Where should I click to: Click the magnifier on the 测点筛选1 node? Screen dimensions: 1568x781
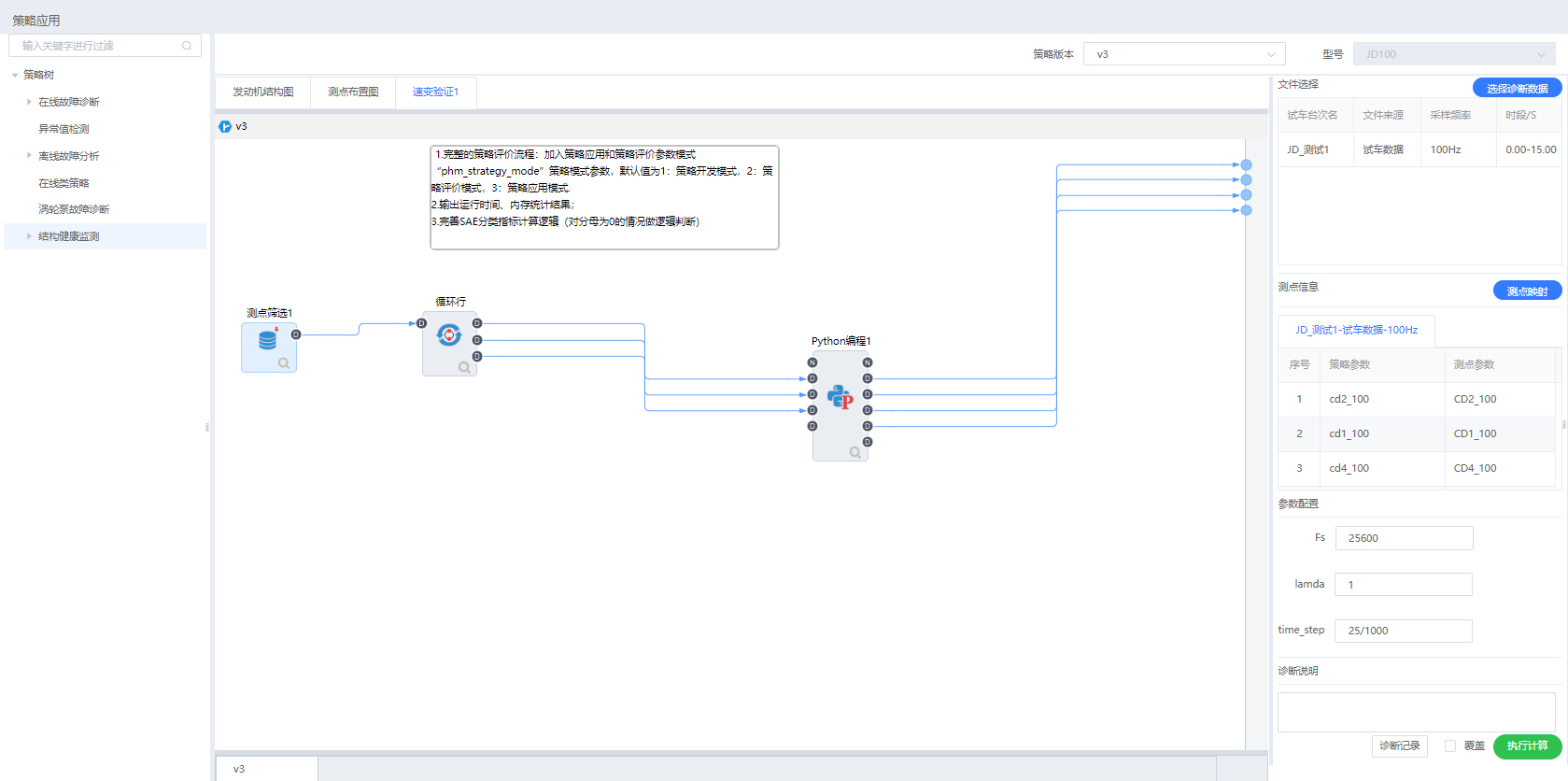tap(284, 363)
